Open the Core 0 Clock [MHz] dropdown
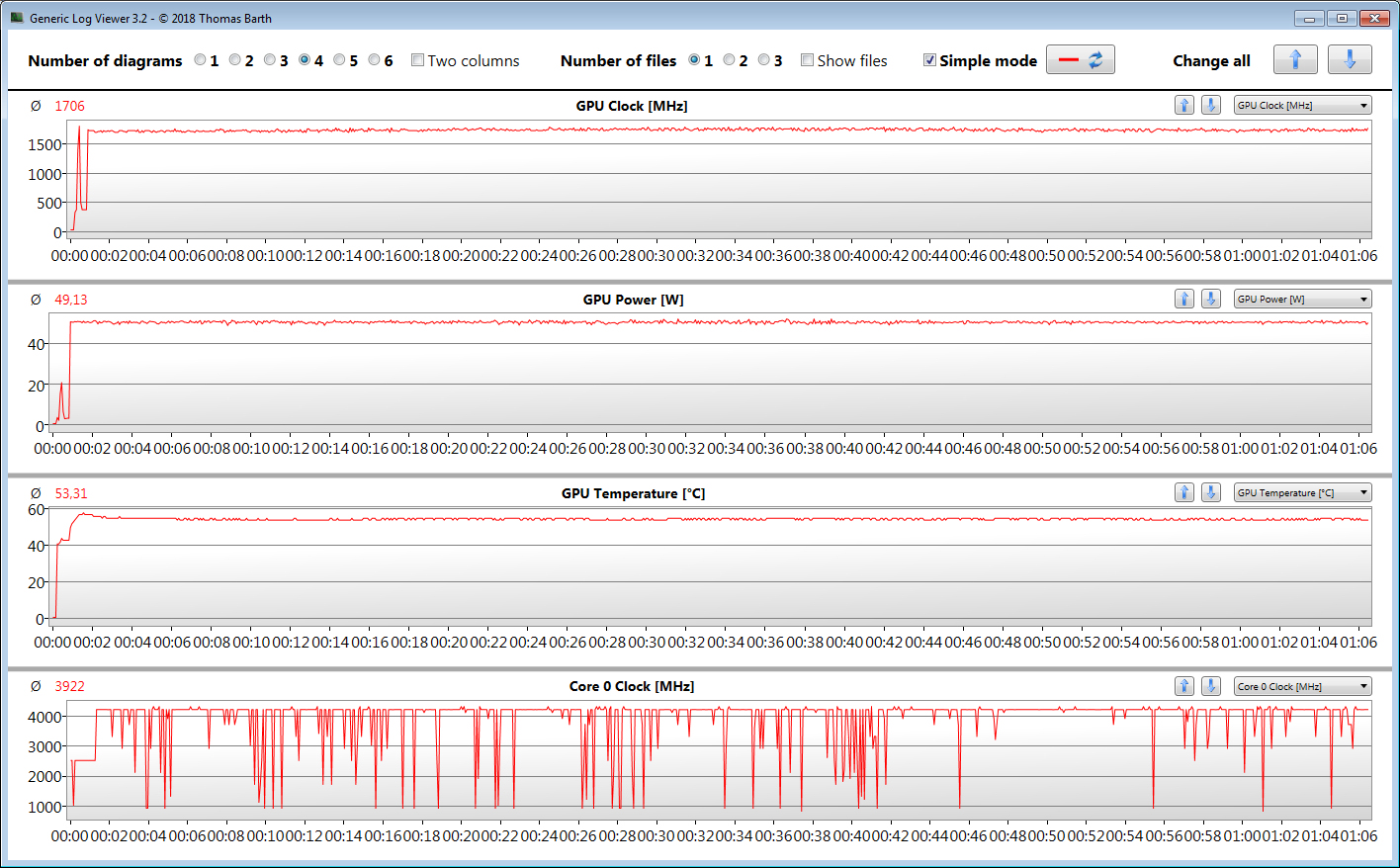Screen dimensions: 1400x868 (x=1302, y=686)
